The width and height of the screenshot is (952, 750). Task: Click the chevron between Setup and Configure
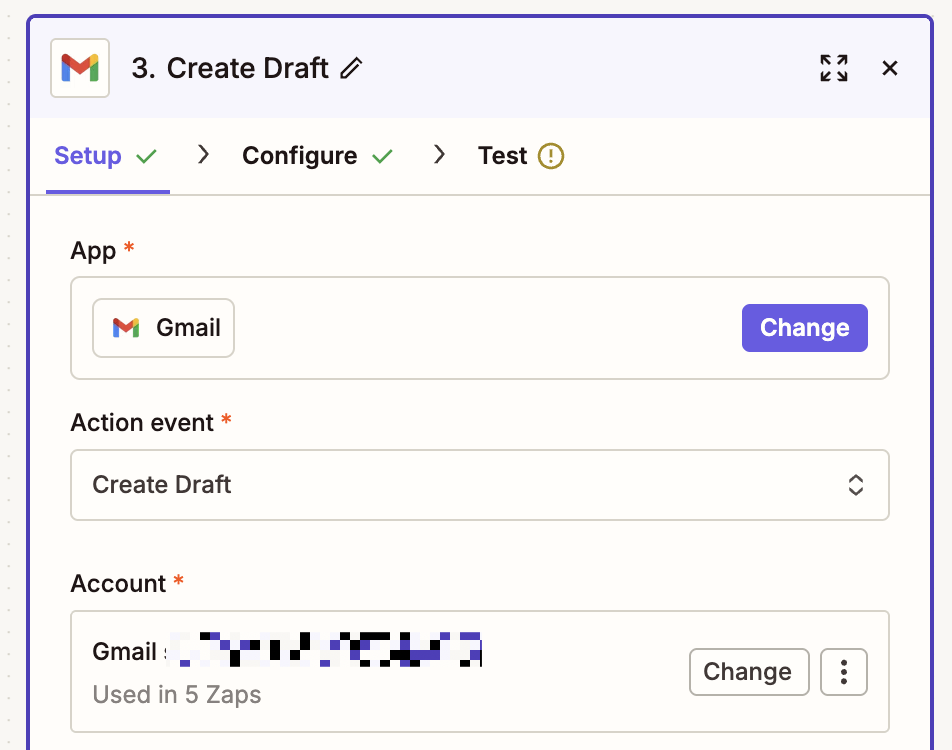[x=203, y=155]
